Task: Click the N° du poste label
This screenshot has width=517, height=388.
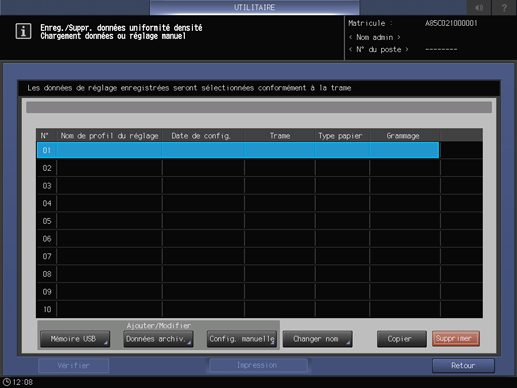Action: tap(379, 50)
